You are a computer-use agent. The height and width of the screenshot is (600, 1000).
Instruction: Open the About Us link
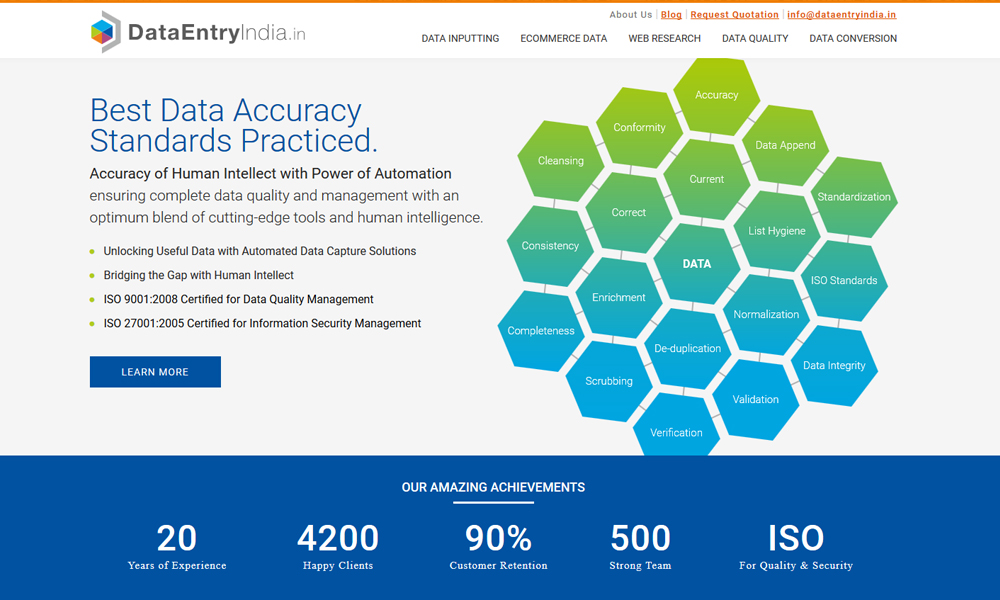click(x=630, y=15)
